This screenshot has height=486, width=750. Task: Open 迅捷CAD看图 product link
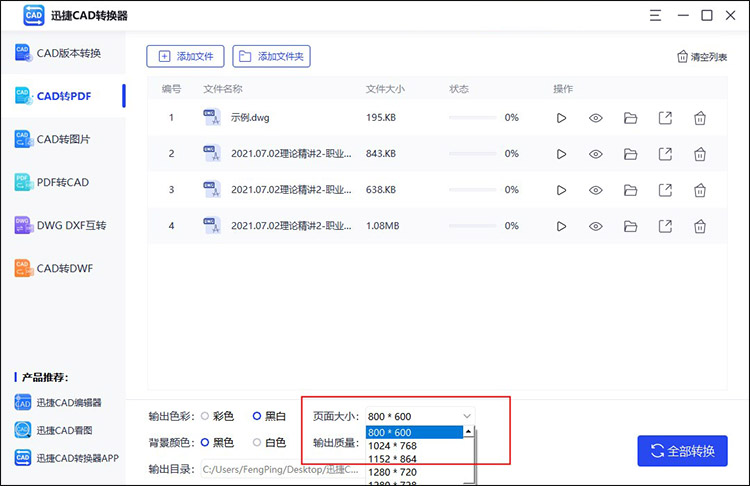tap(53, 430)
